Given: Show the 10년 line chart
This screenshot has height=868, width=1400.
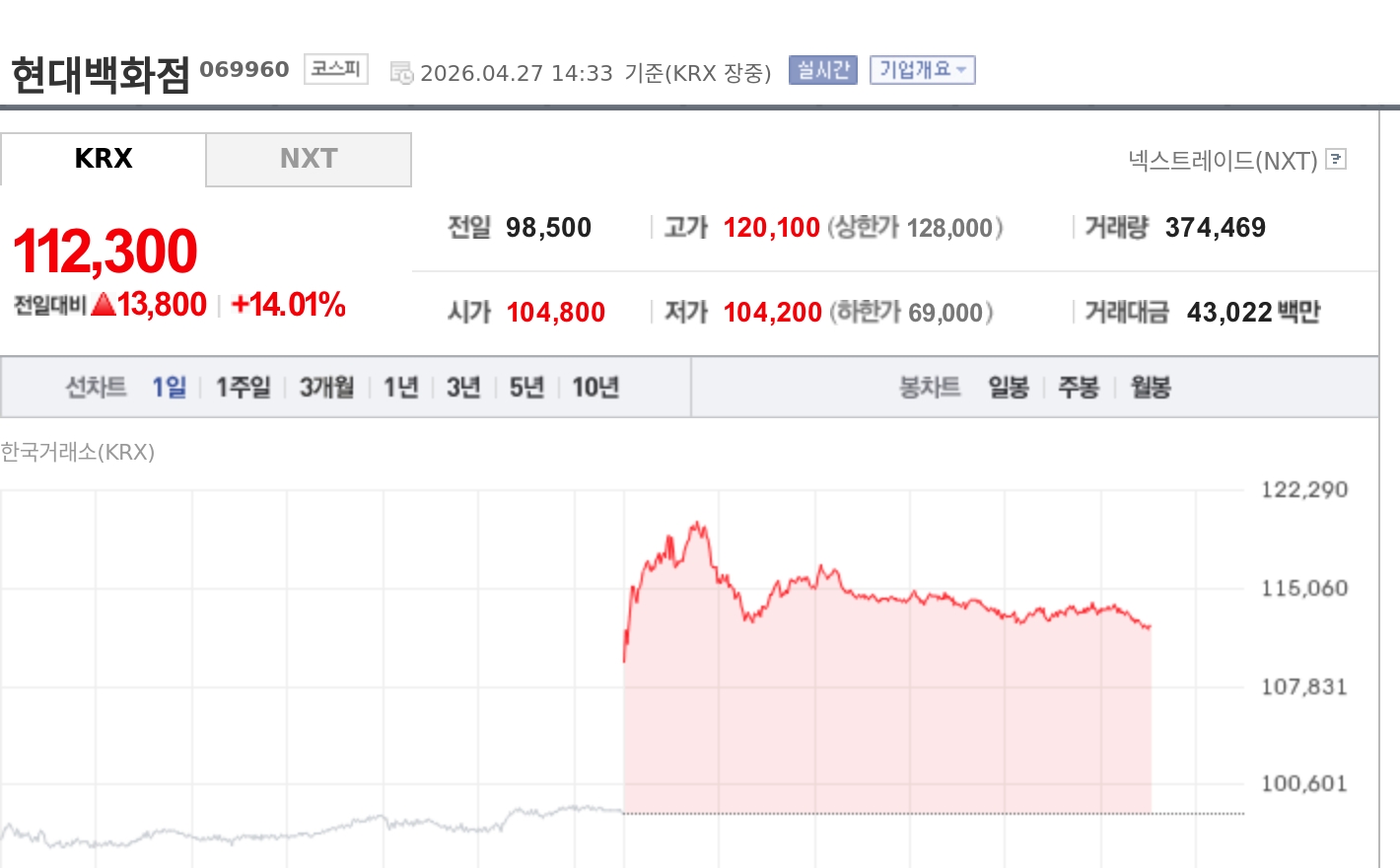Looking at the screenshot, I should tap(595, 387).
